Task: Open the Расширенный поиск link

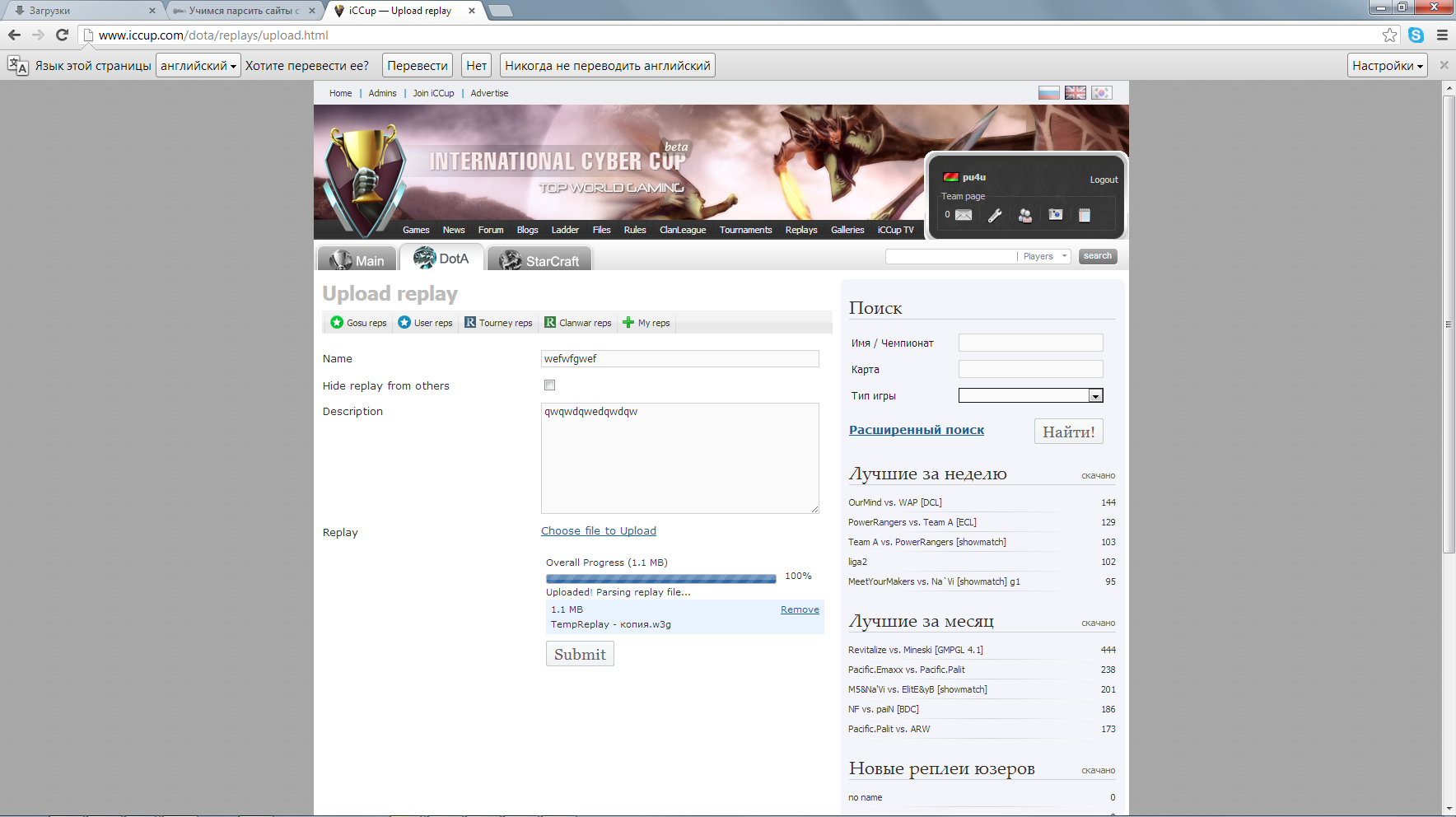Action: (917, 430)
